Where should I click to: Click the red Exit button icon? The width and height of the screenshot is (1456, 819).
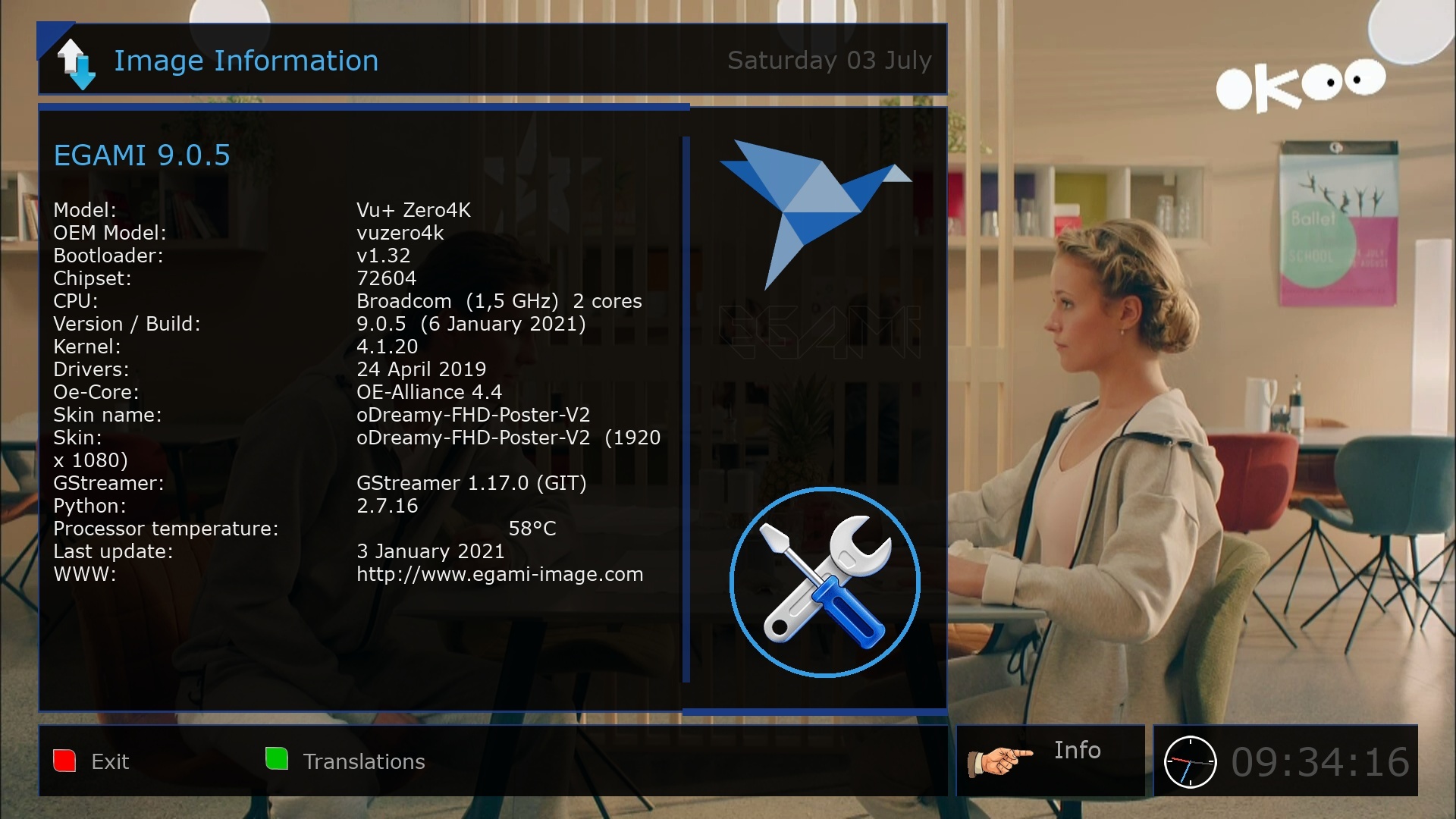tap(65, 760)
